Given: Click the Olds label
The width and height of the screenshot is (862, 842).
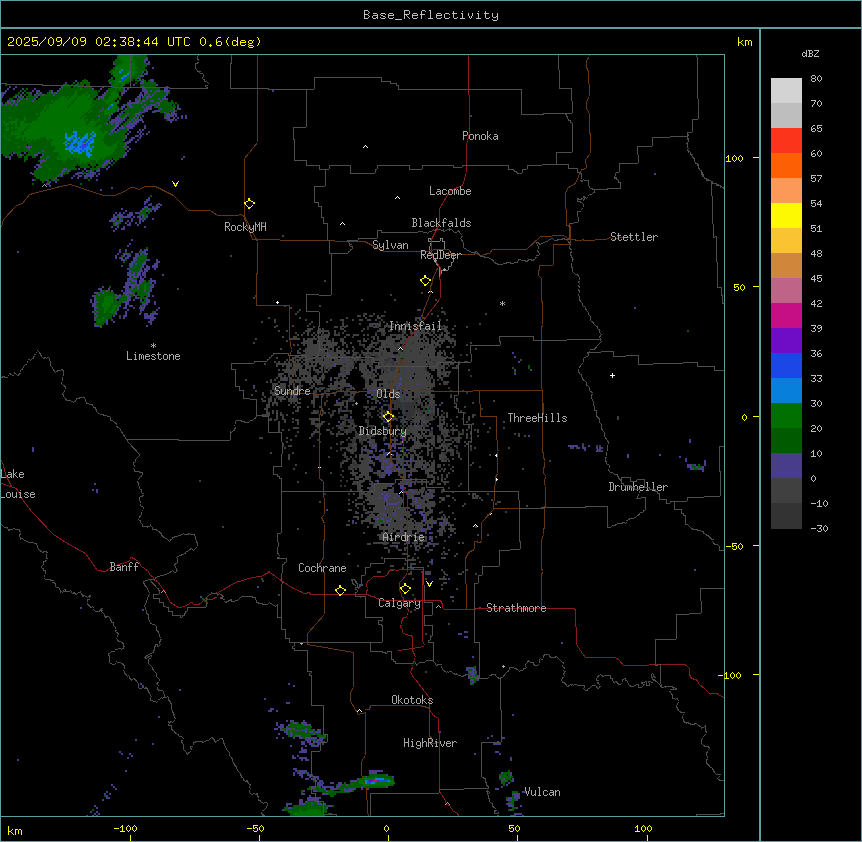Looking at the screenshot, I should 388,394.
